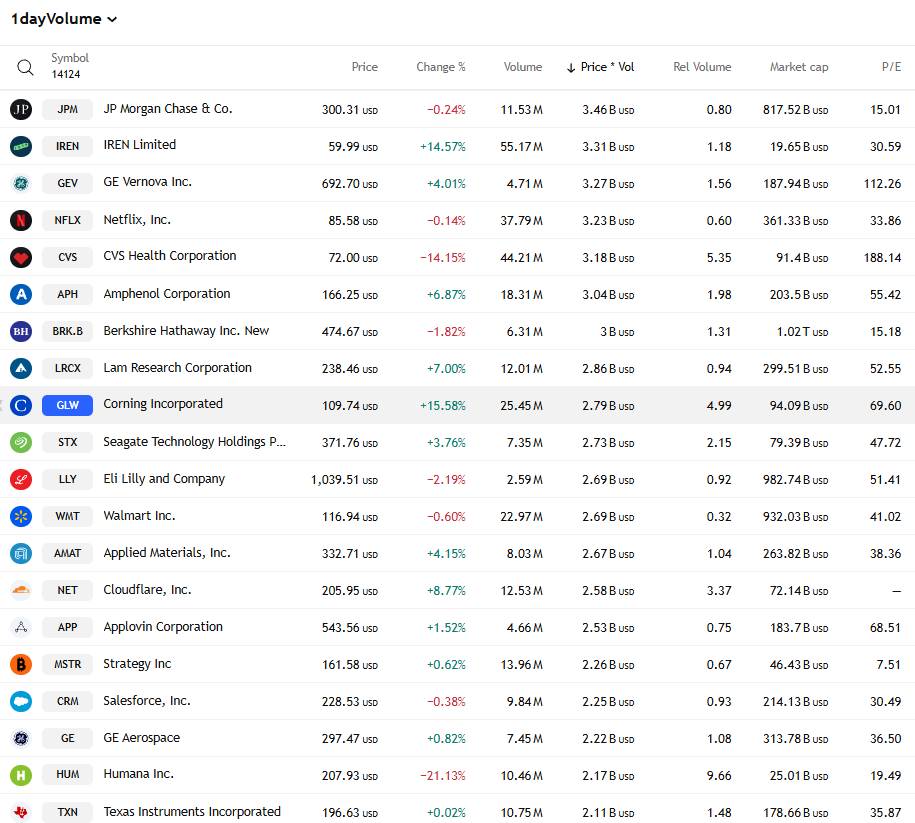Select the NET ticker tag
915x823 pixels.
68,590
